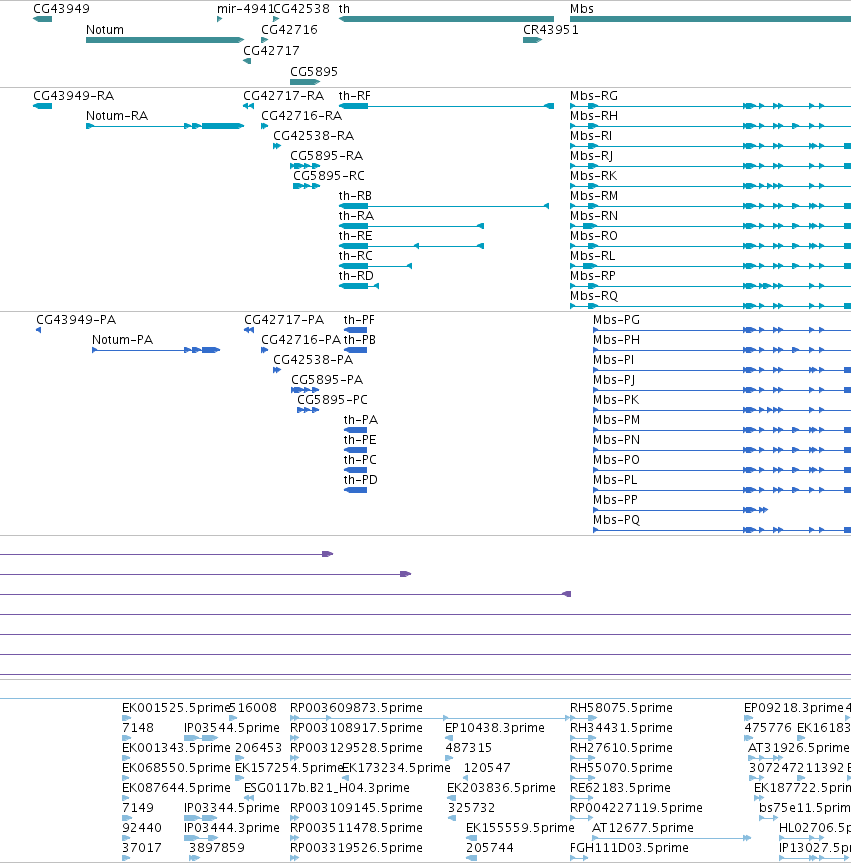Select the th-RA transcript label
Viewport: 851px width, 863px height.
point(356,216)
